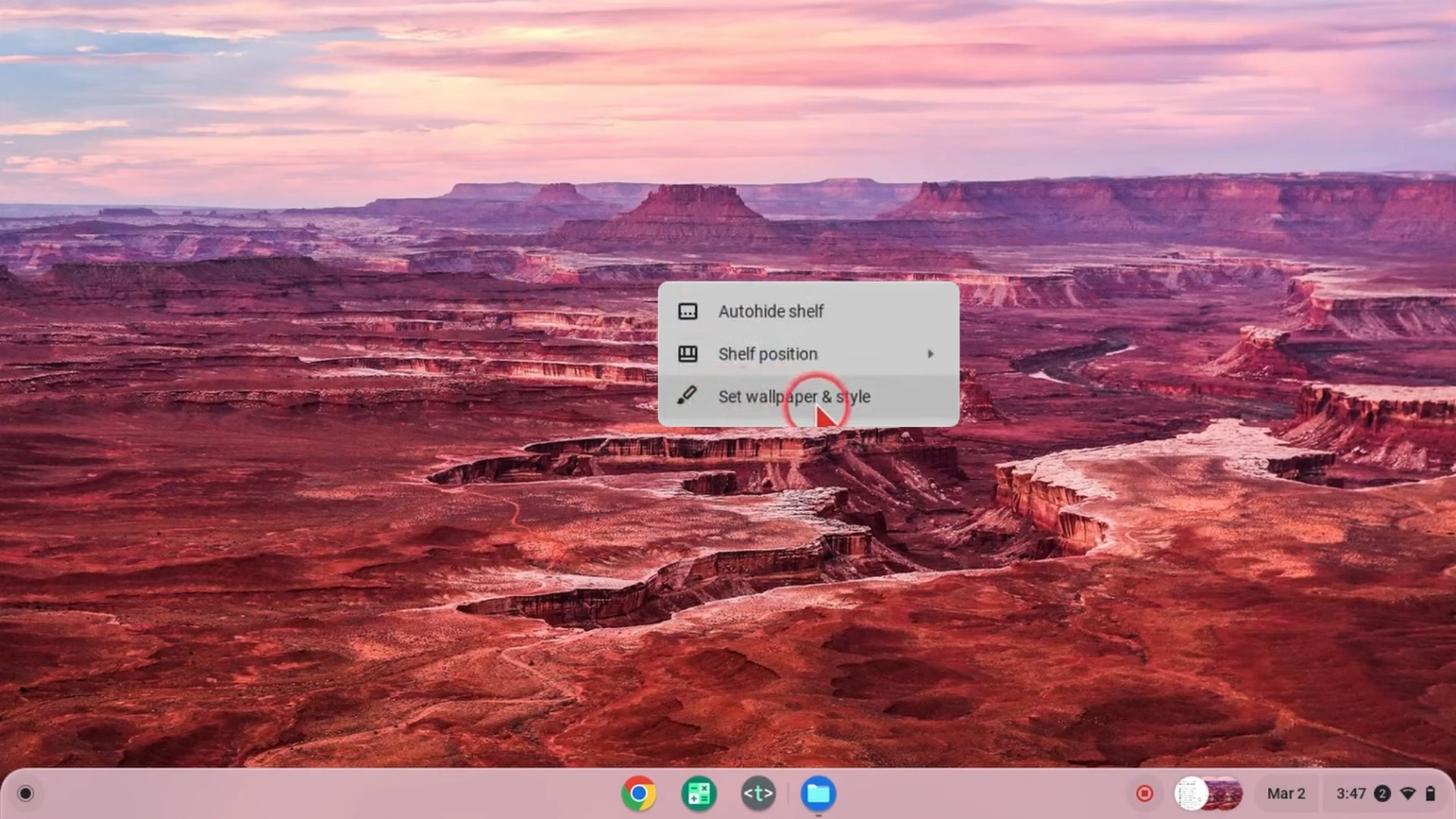Click the battery indicator icon

1432,793
